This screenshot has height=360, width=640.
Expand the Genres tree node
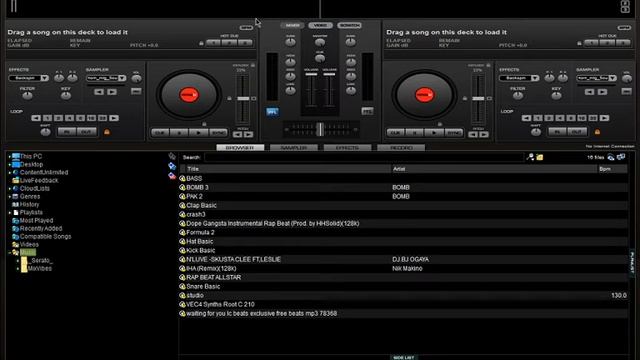pos(9,197)
